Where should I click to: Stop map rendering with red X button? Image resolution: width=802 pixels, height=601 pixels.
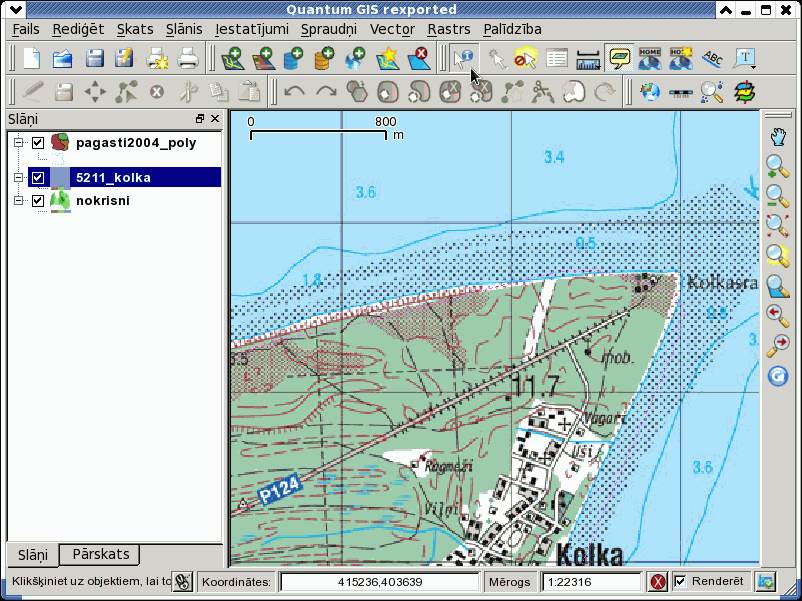(658, 582)
